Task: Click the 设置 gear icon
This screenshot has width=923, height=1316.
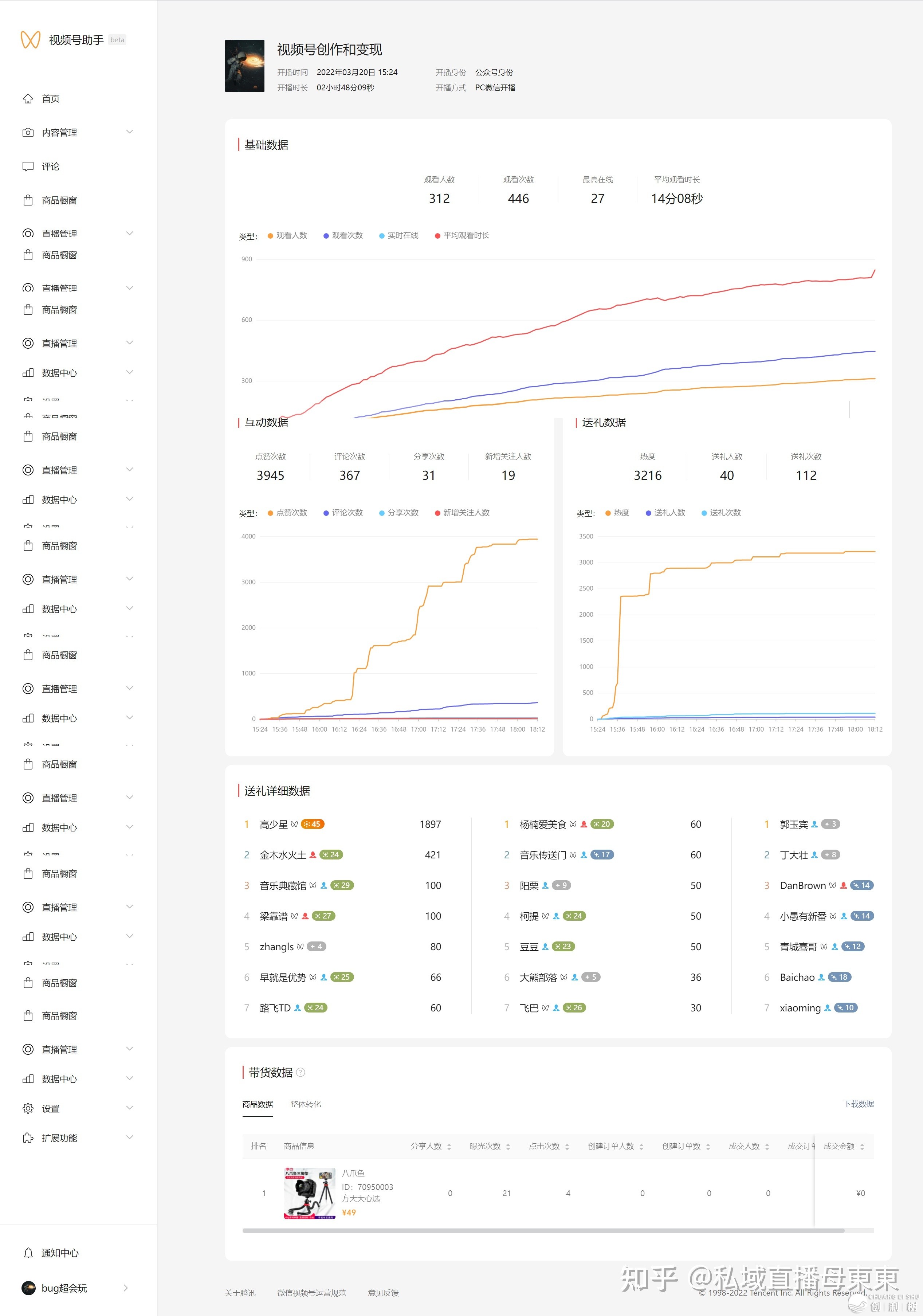Action: [28, 1109]
